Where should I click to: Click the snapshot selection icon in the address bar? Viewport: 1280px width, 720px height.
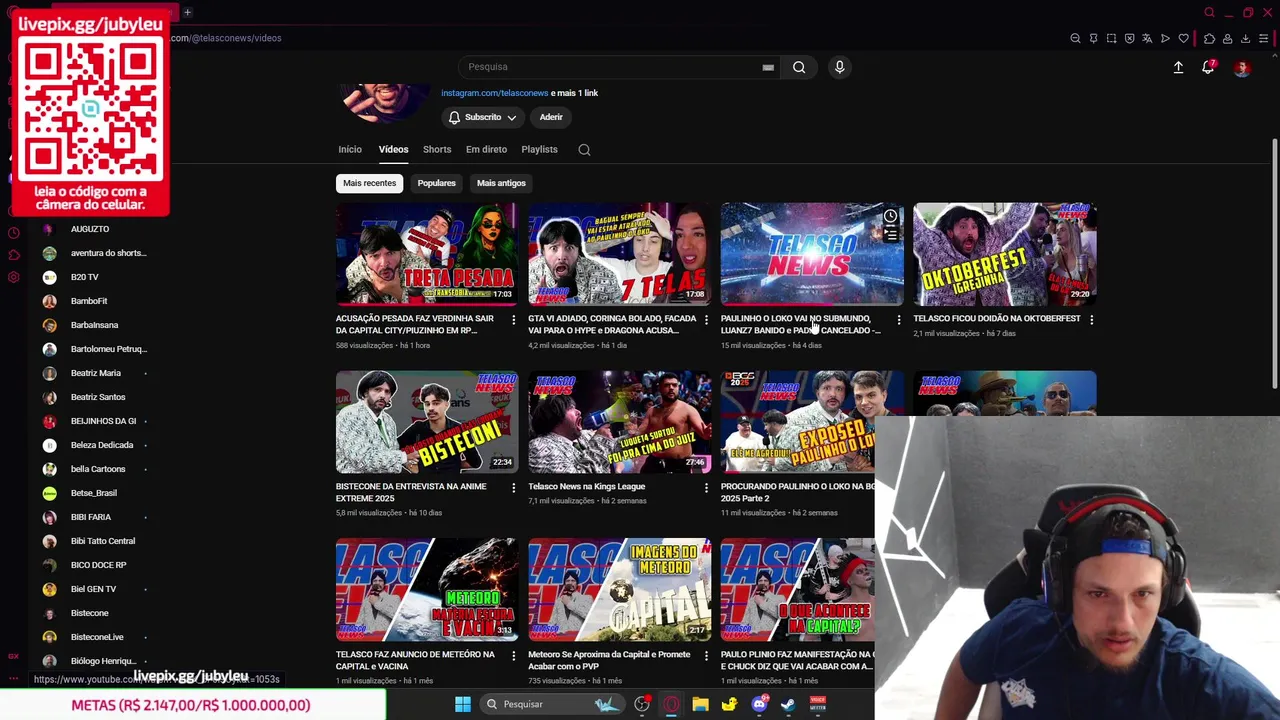click(1111, 39)
